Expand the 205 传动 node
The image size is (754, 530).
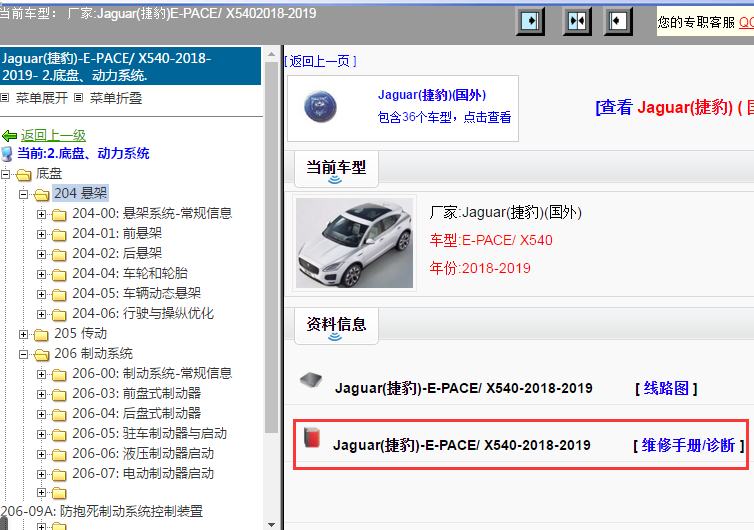[x=23, y=334]
